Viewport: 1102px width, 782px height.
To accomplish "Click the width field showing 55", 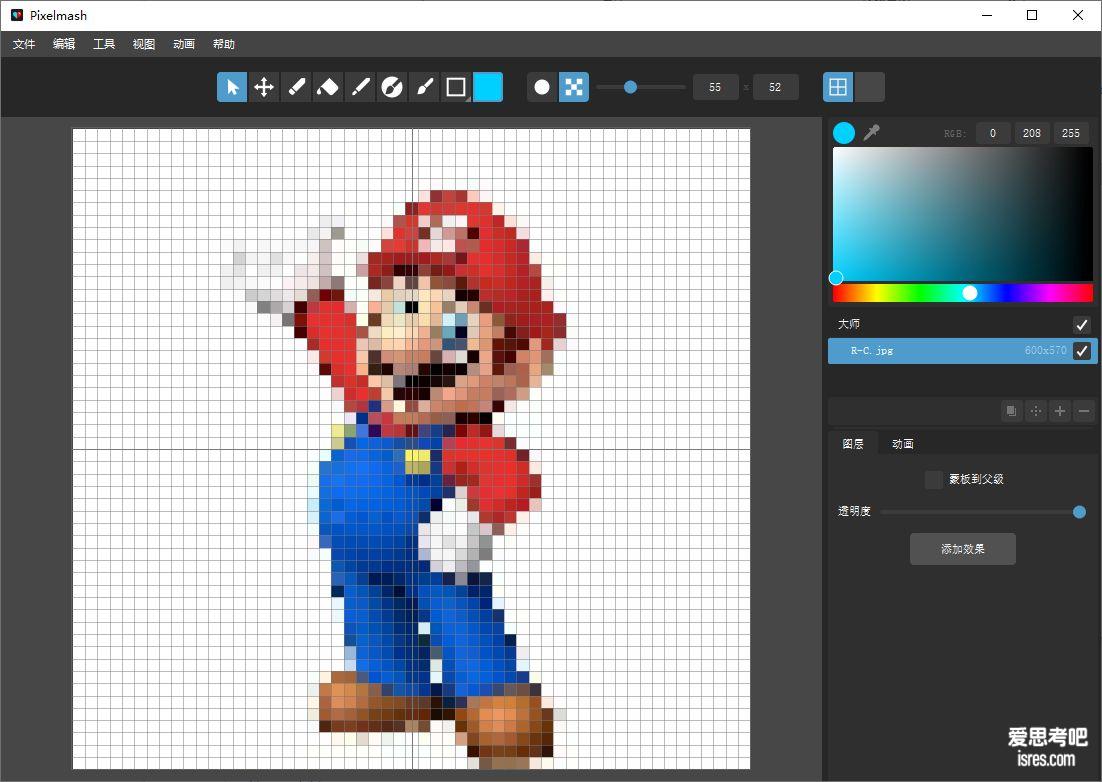I will coord(715,87).
